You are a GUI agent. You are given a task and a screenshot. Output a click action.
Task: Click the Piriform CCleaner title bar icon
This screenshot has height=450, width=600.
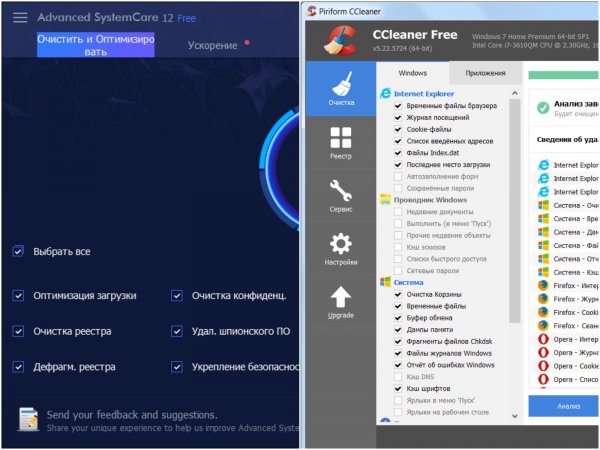click(x=311, y=11)
